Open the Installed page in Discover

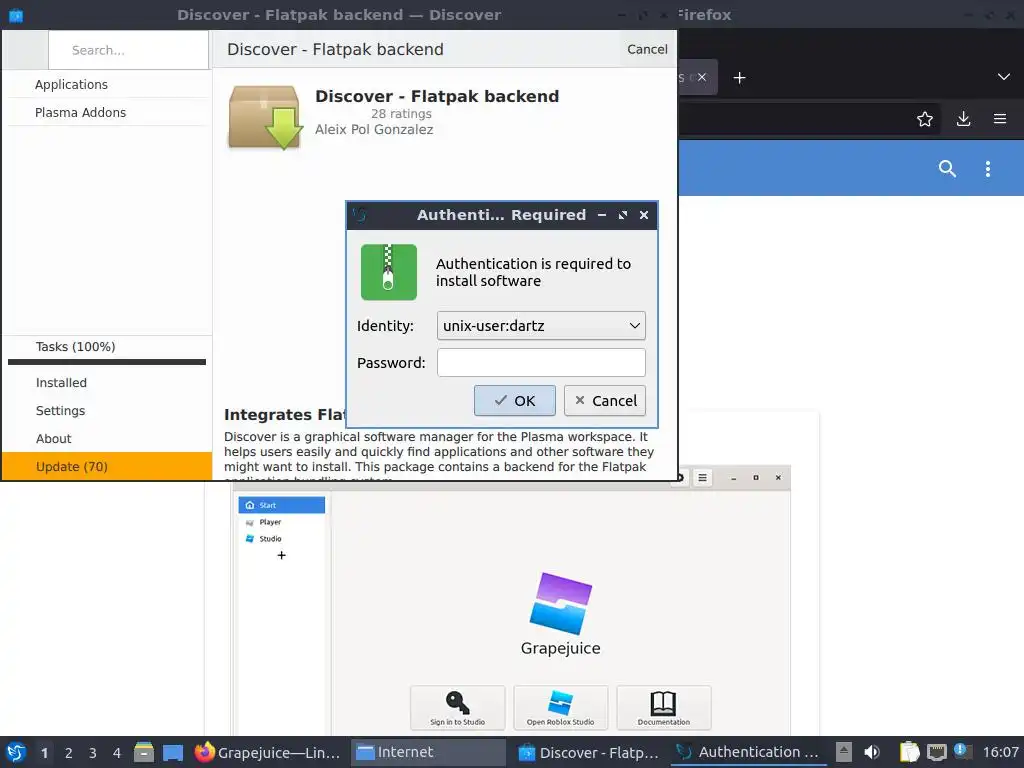[x=106, y=383]
